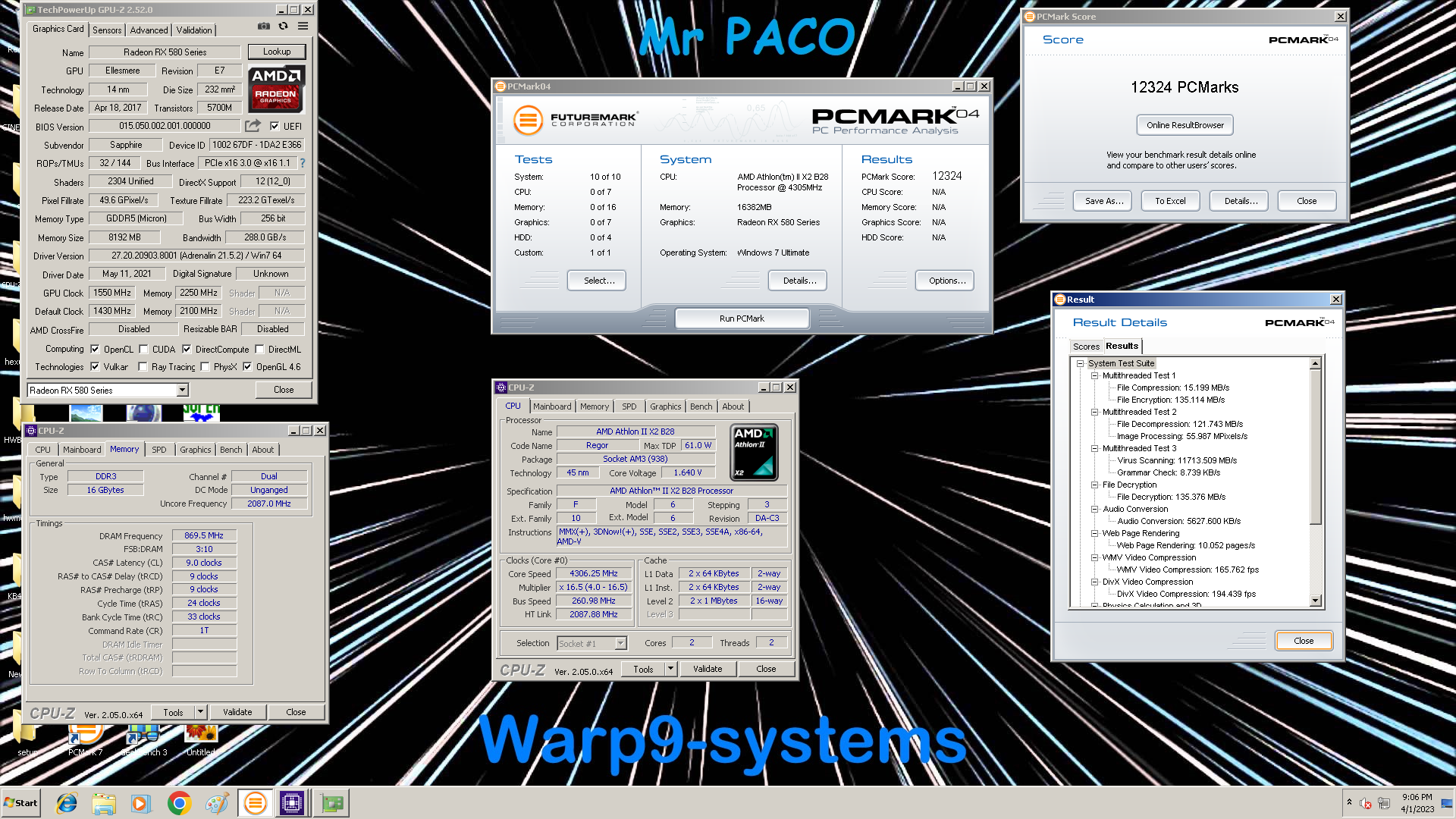This screenshot has height=819, width=1456.
Task: Open the Scores tab in Result Details
Action: coord(1086,347)
